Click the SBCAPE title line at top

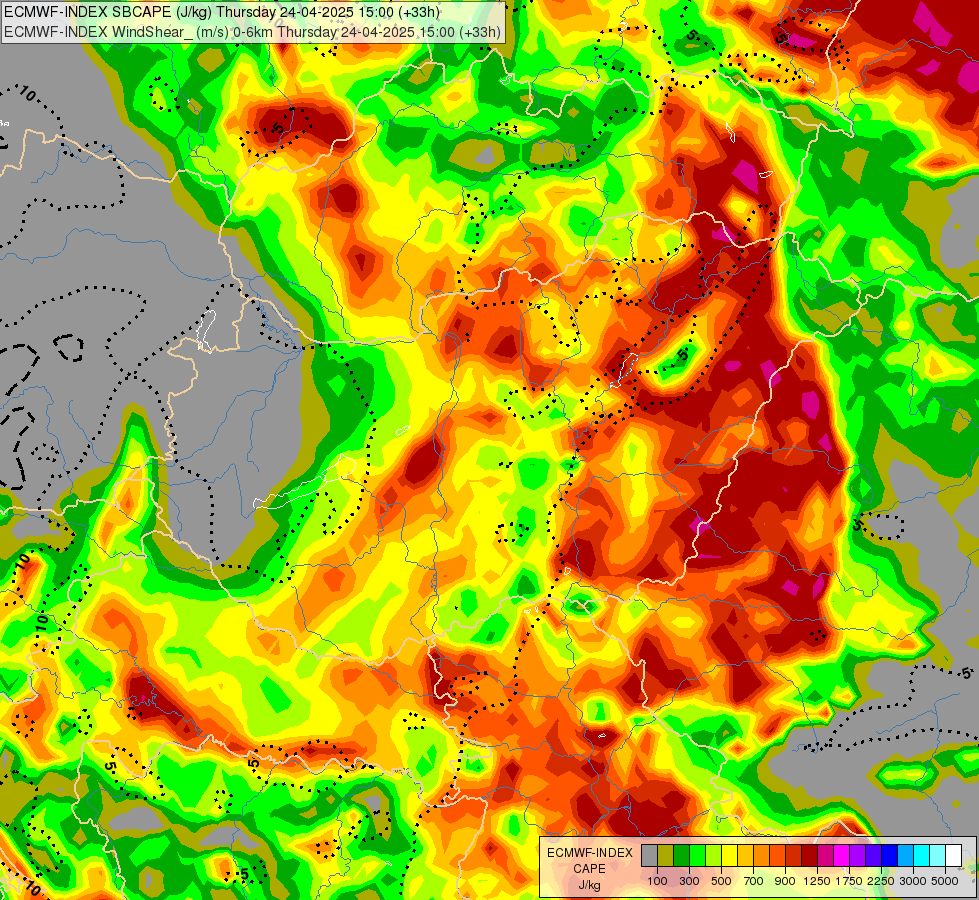[x=222, y=12]
